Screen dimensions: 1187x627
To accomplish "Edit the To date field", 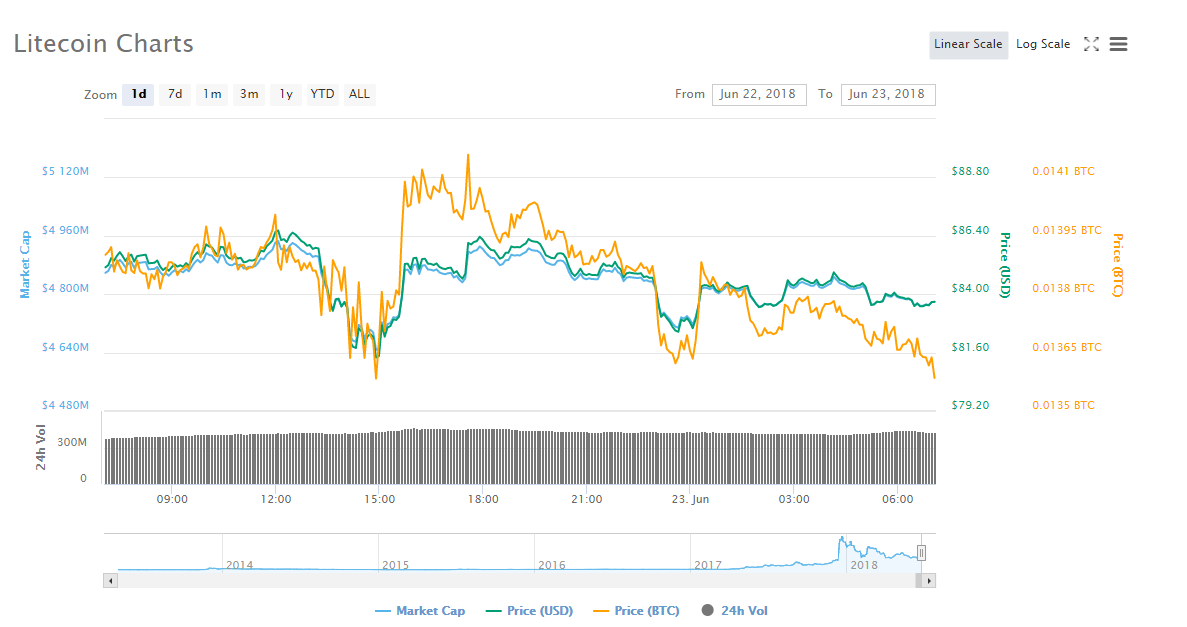I will point(888,95).
